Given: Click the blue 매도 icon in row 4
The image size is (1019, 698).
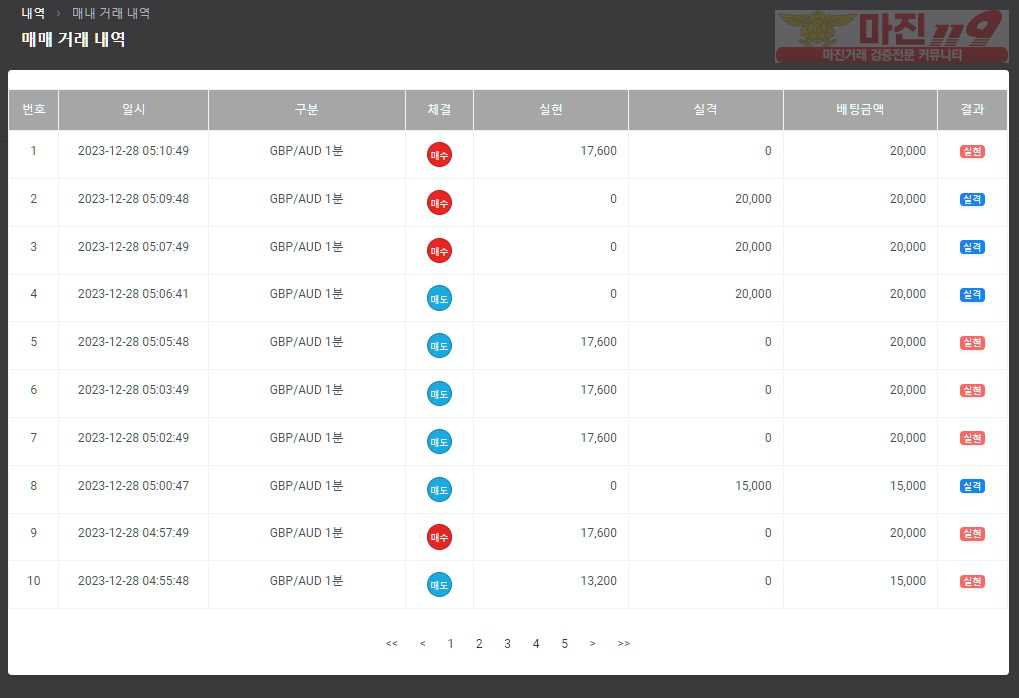Looking at the screenshot, I should pyautogui.click(x=439, y=298).
